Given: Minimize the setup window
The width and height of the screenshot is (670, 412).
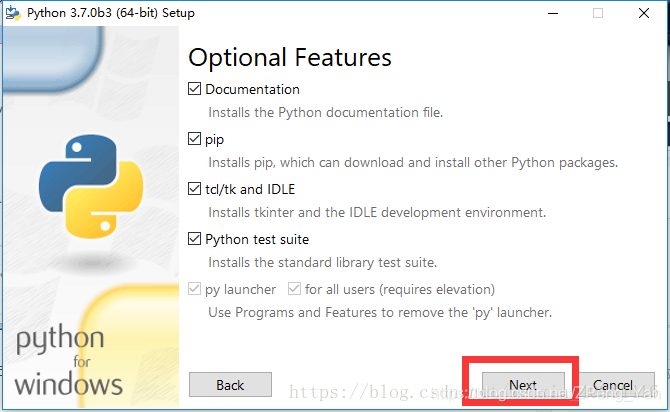Looking at the screenshot, I should (x=553, y=13).
